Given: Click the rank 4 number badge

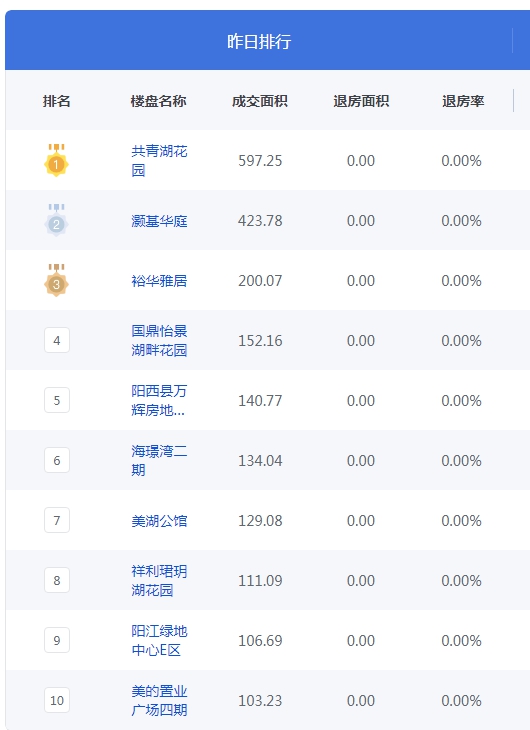Looking at the screenshot, I should 57,340.
